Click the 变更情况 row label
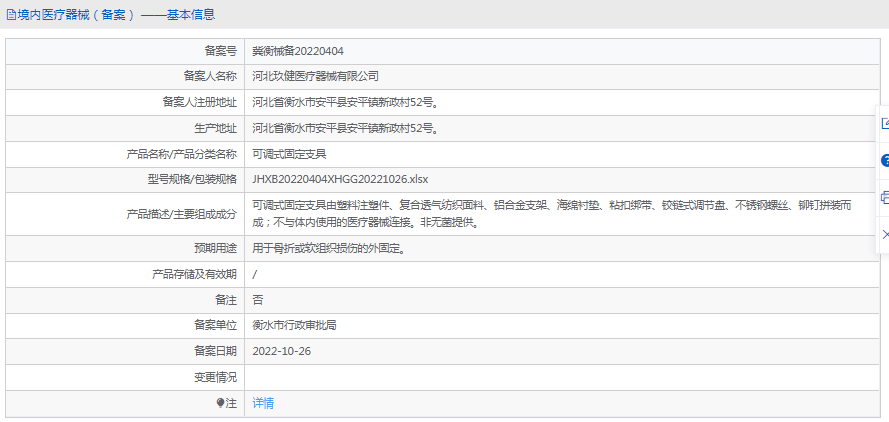Image resolution: width=889 pixels, height=422 pixels. coord(215,377)
